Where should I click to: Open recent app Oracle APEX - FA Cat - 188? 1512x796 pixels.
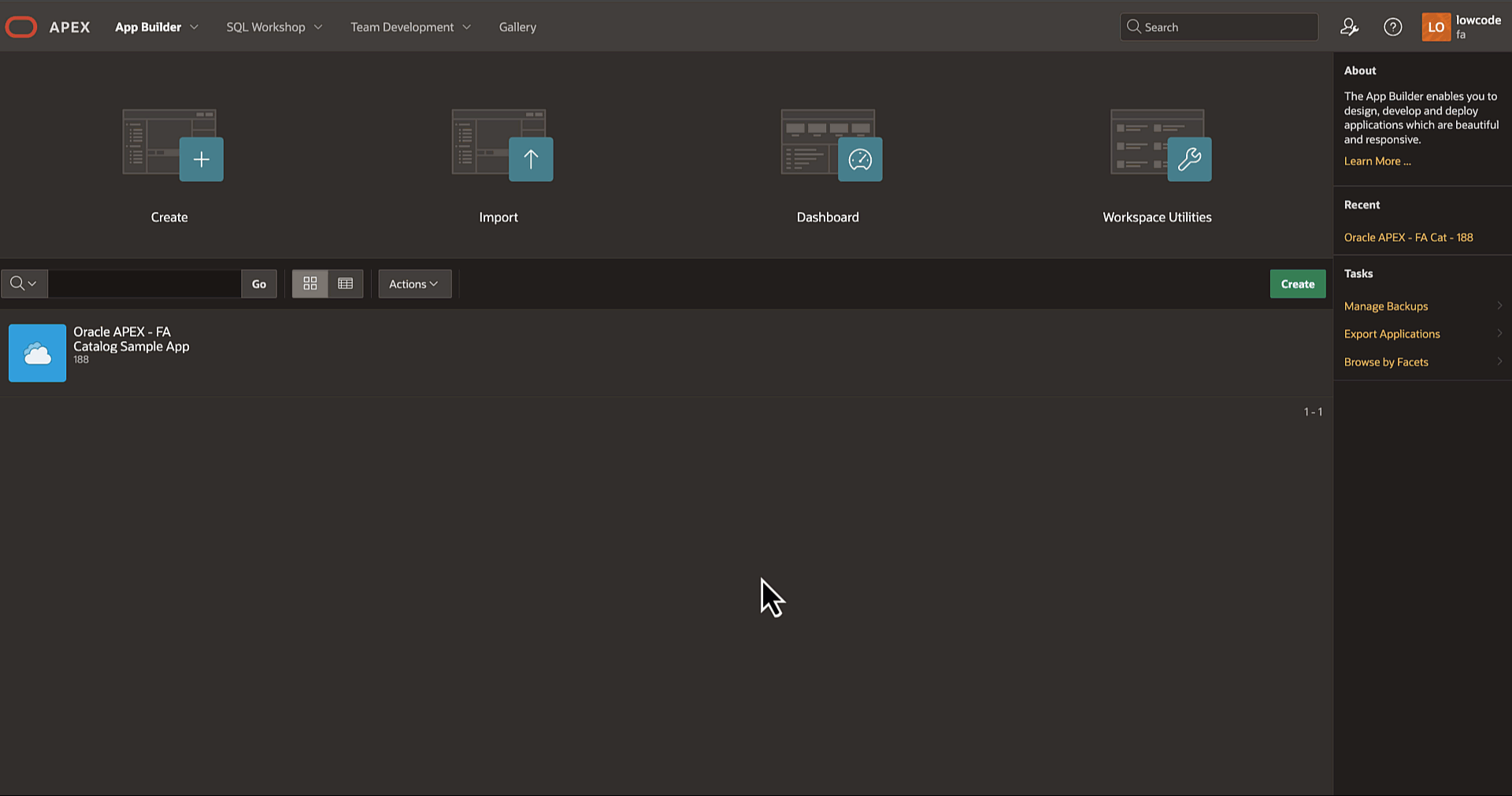point(1408,237)
